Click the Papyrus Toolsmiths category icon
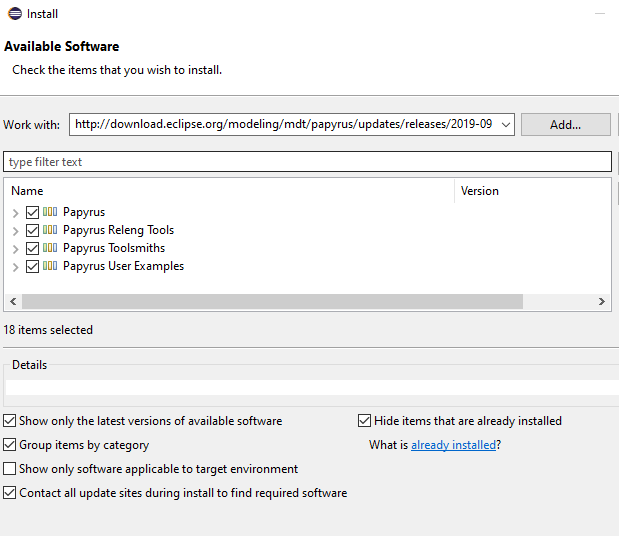Viewport: 619px width, 536px height. (50, 248)
